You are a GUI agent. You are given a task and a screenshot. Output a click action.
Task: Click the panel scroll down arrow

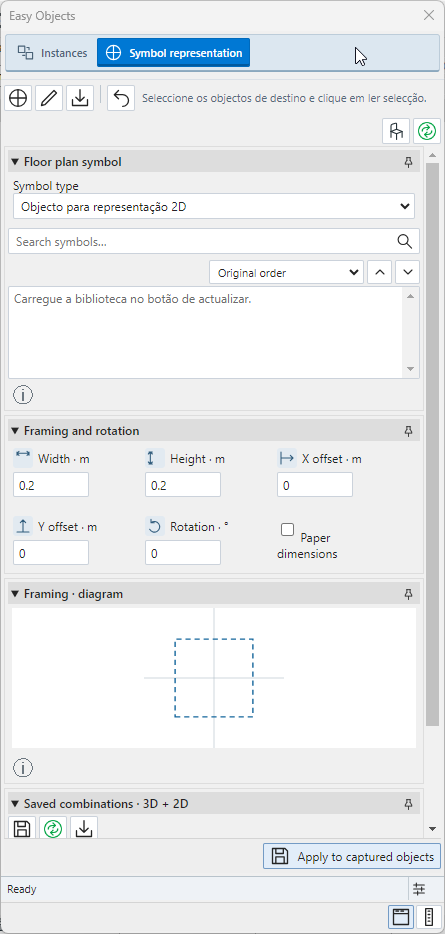[x=432, y=829]
